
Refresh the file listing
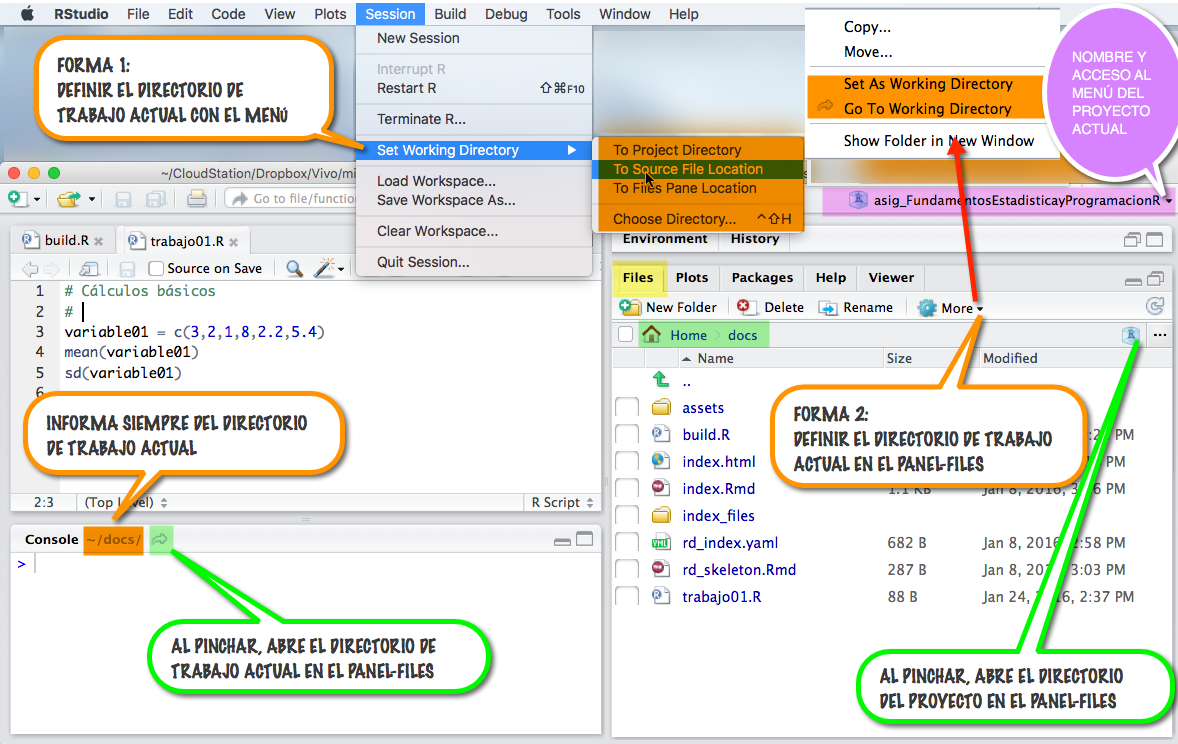(1155, 306)
